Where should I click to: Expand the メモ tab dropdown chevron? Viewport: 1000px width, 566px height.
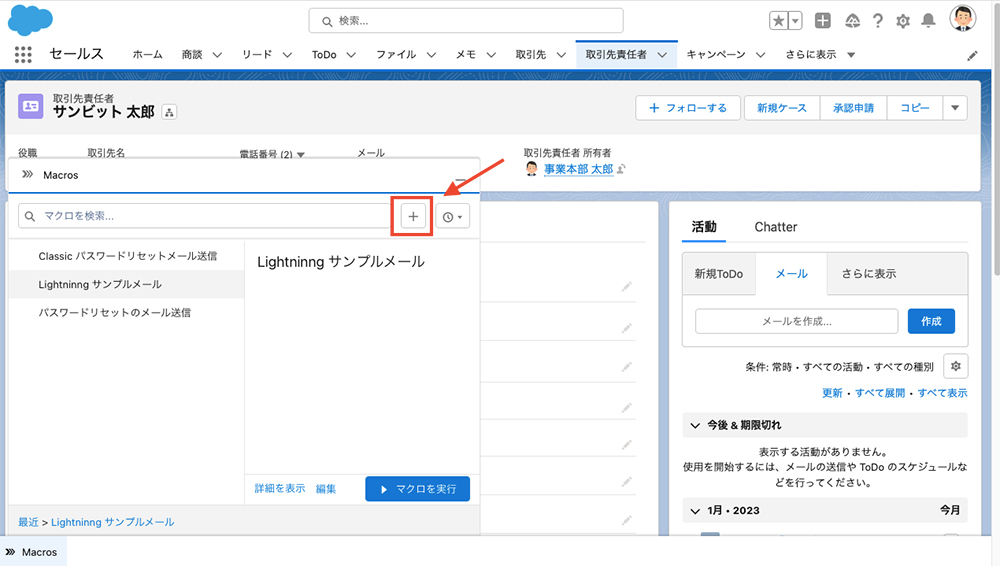pos(491,55)
